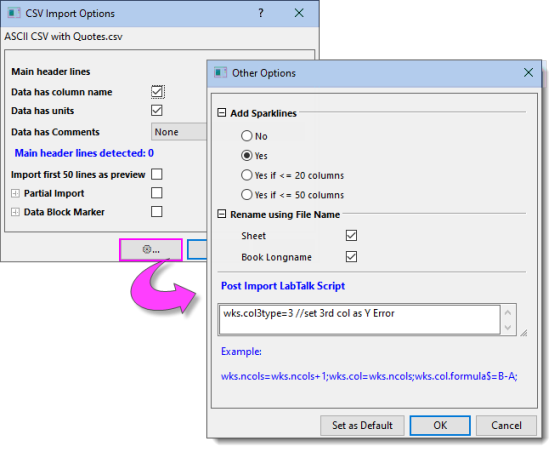The image size is (556, 451).
Task: Toggle the Book Longname checkbox
Action: tap(351, 257)
